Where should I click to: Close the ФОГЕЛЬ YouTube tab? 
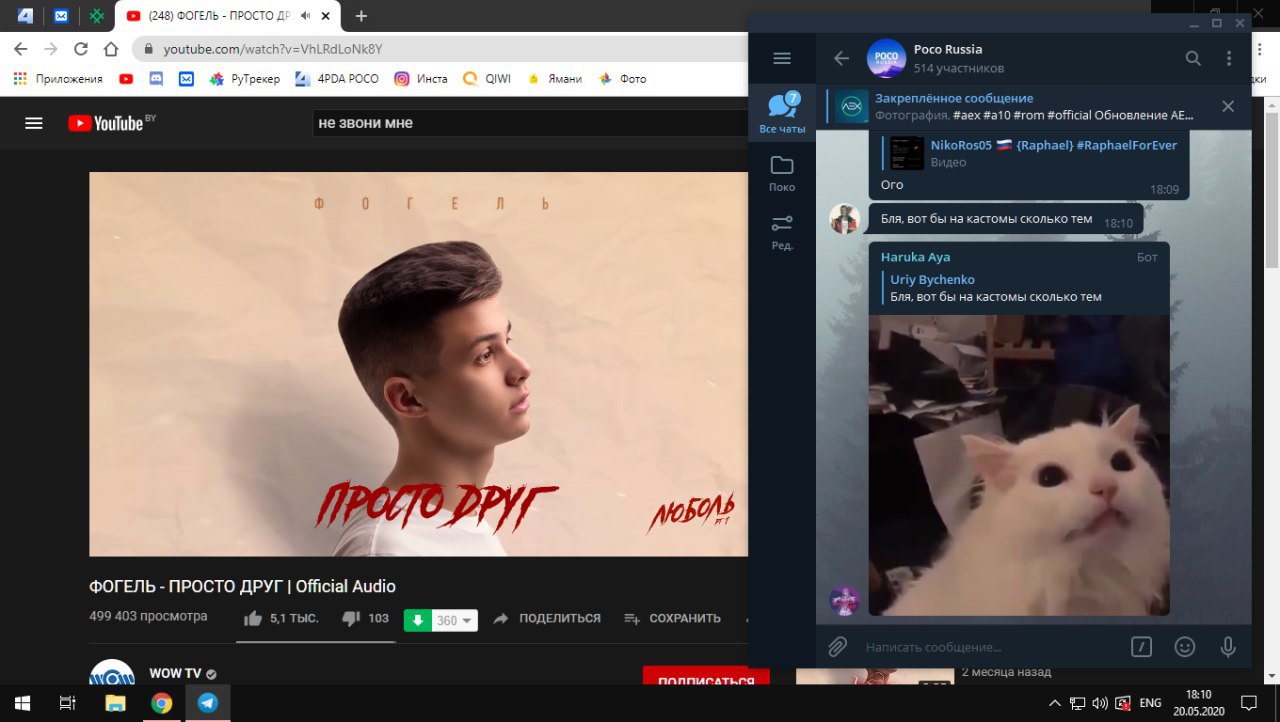(326, 16)
